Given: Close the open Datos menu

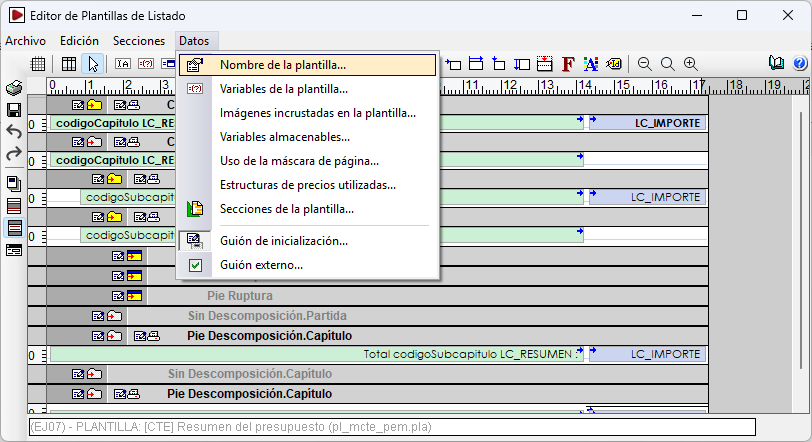Looking at the screenshot, I should pos(194,41).
